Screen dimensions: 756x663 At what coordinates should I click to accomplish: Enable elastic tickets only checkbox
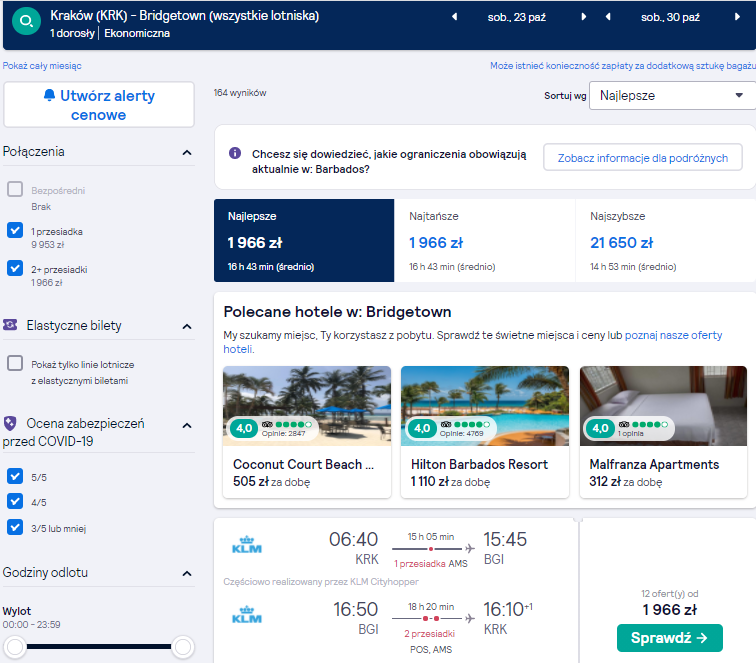tap(15, 363)
